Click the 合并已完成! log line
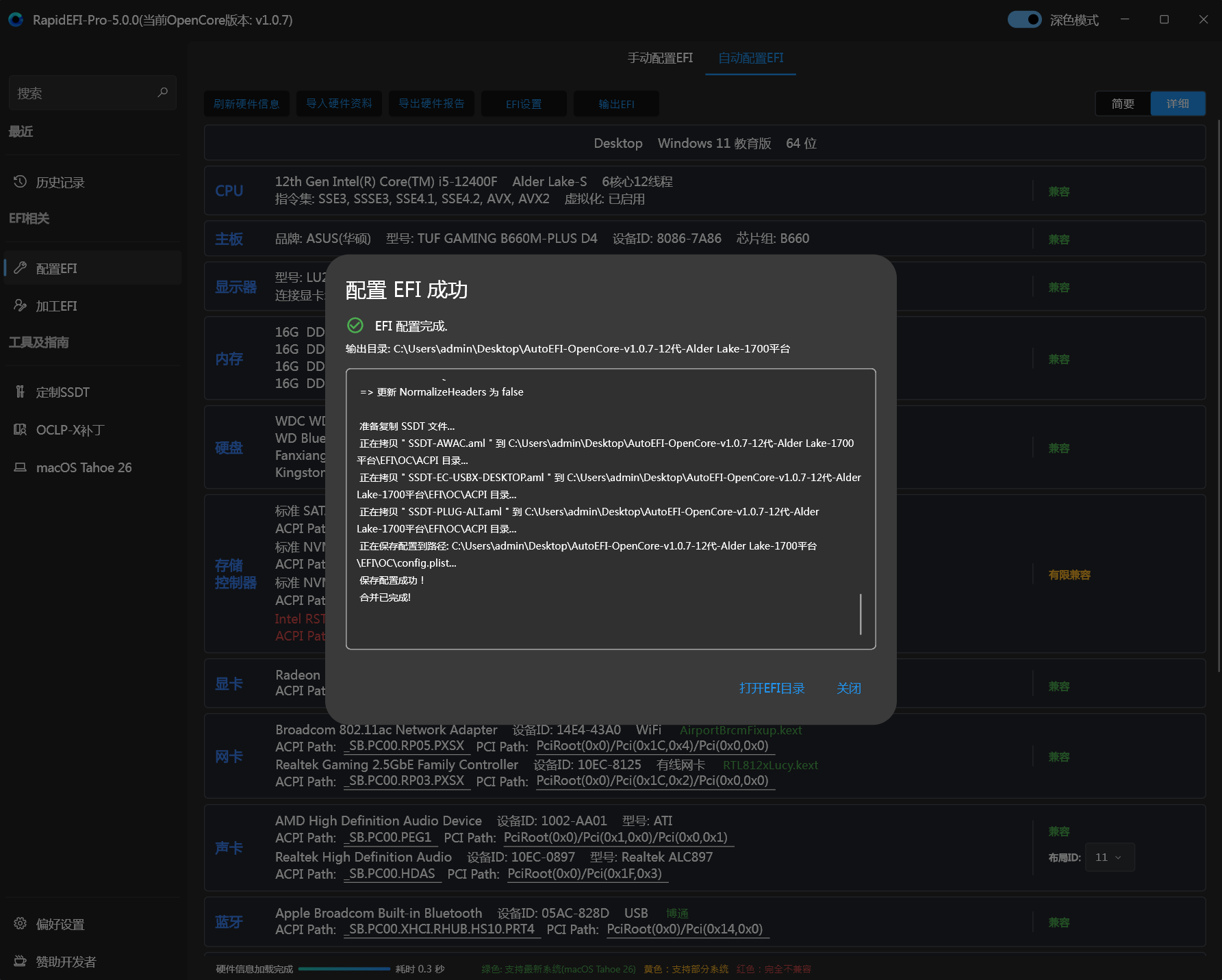1222x980 pixels. [385, 597]
